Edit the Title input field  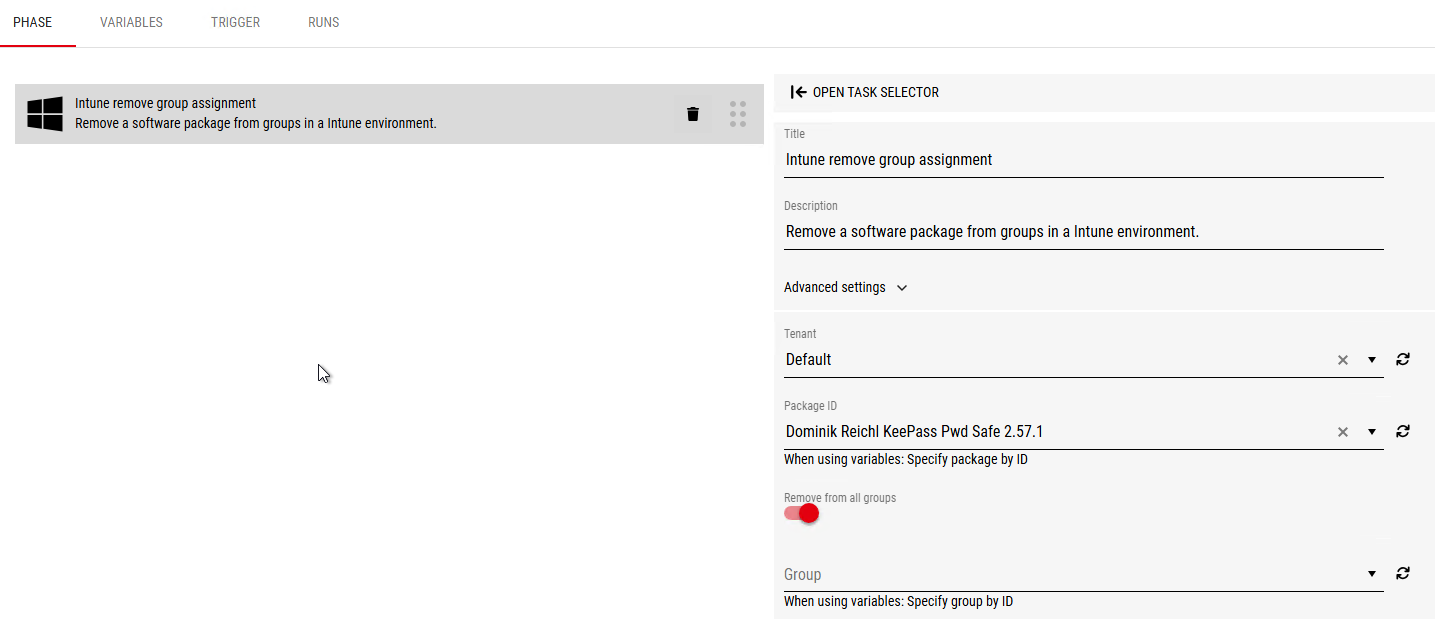pyautogui.click(x=1084, y=160)
